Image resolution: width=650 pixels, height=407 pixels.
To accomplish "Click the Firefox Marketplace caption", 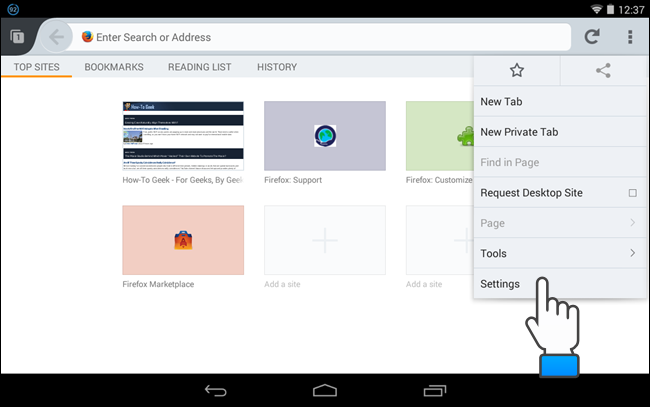I will 158,284.
